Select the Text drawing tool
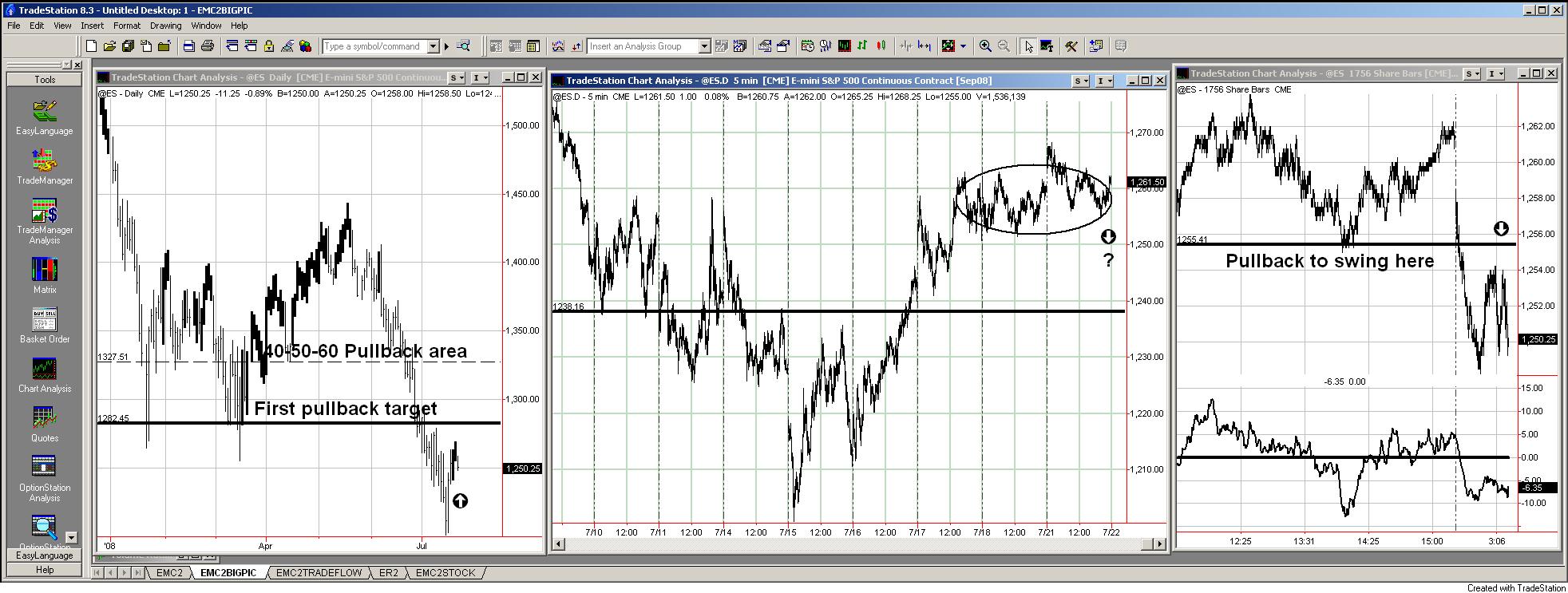 coord(1047,46)
